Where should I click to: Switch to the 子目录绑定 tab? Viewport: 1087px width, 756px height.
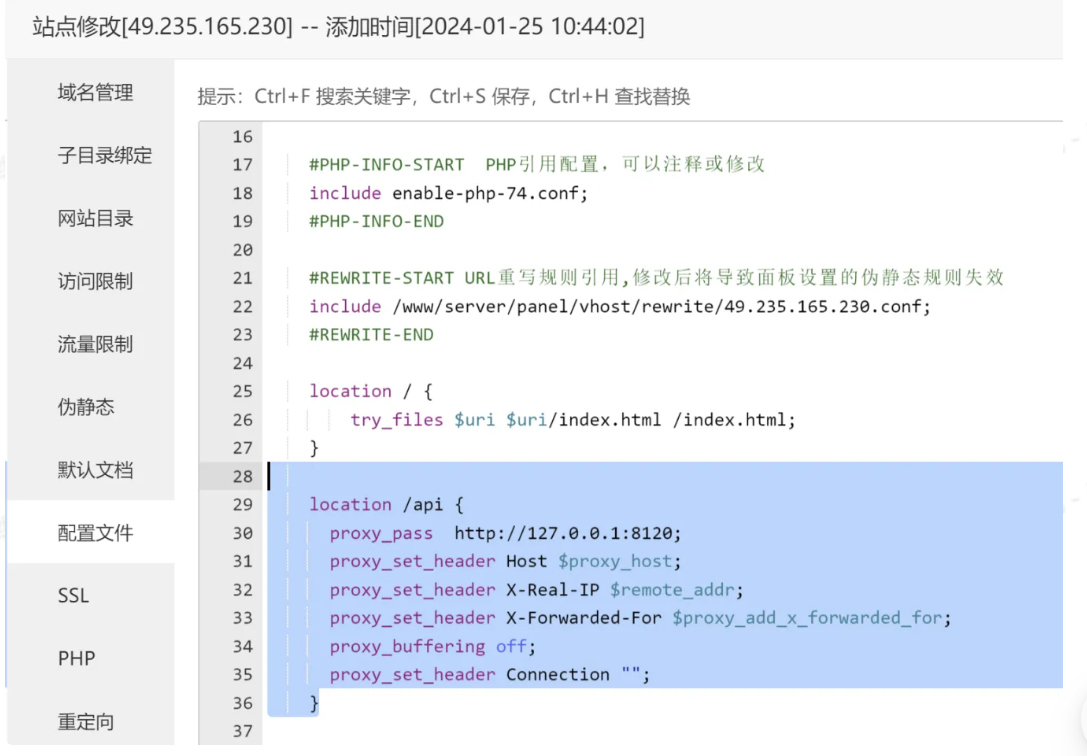(x=105, y=156)
